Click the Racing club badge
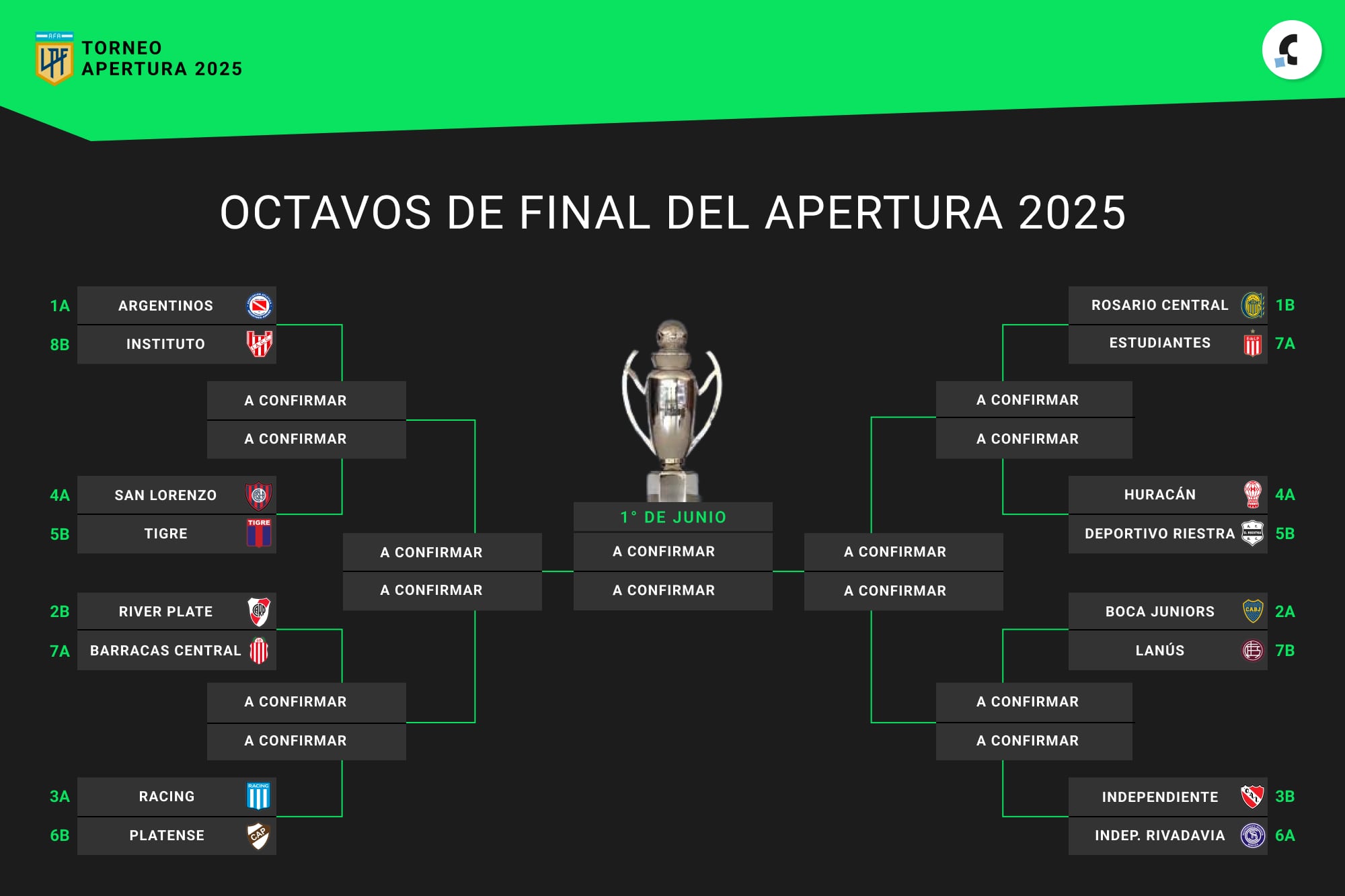1345x896 pixels. pyautogui.click(x=258, y=796)
